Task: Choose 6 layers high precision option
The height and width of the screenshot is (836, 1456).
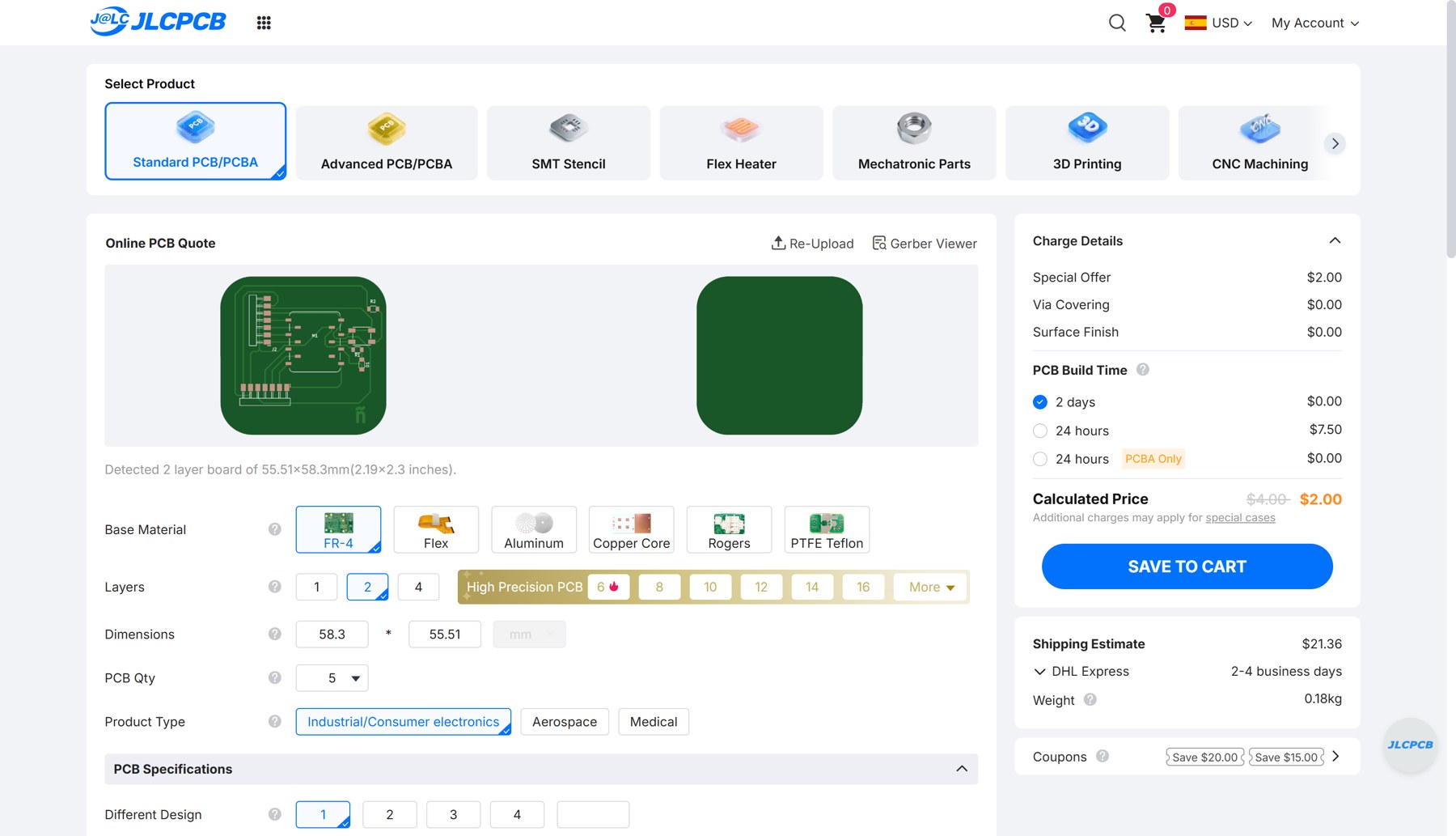Action: pos(608,587)
